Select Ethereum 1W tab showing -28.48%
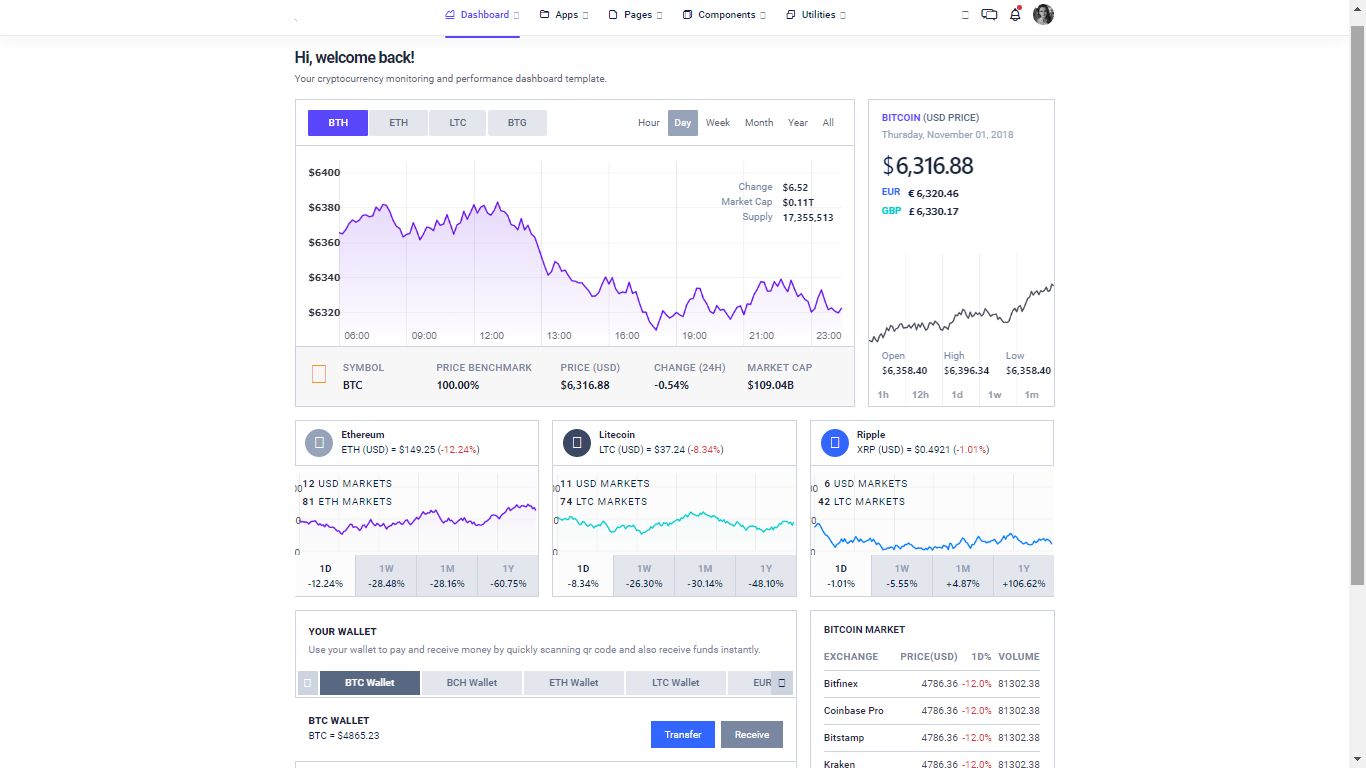 tap(386, 576)
